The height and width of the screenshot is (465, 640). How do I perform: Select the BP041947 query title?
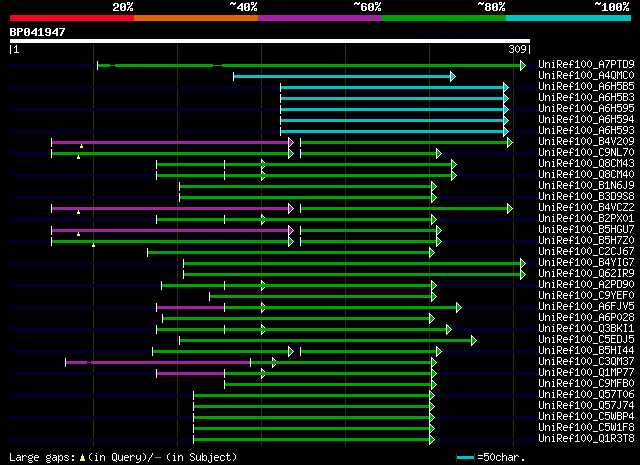(37, 32)
